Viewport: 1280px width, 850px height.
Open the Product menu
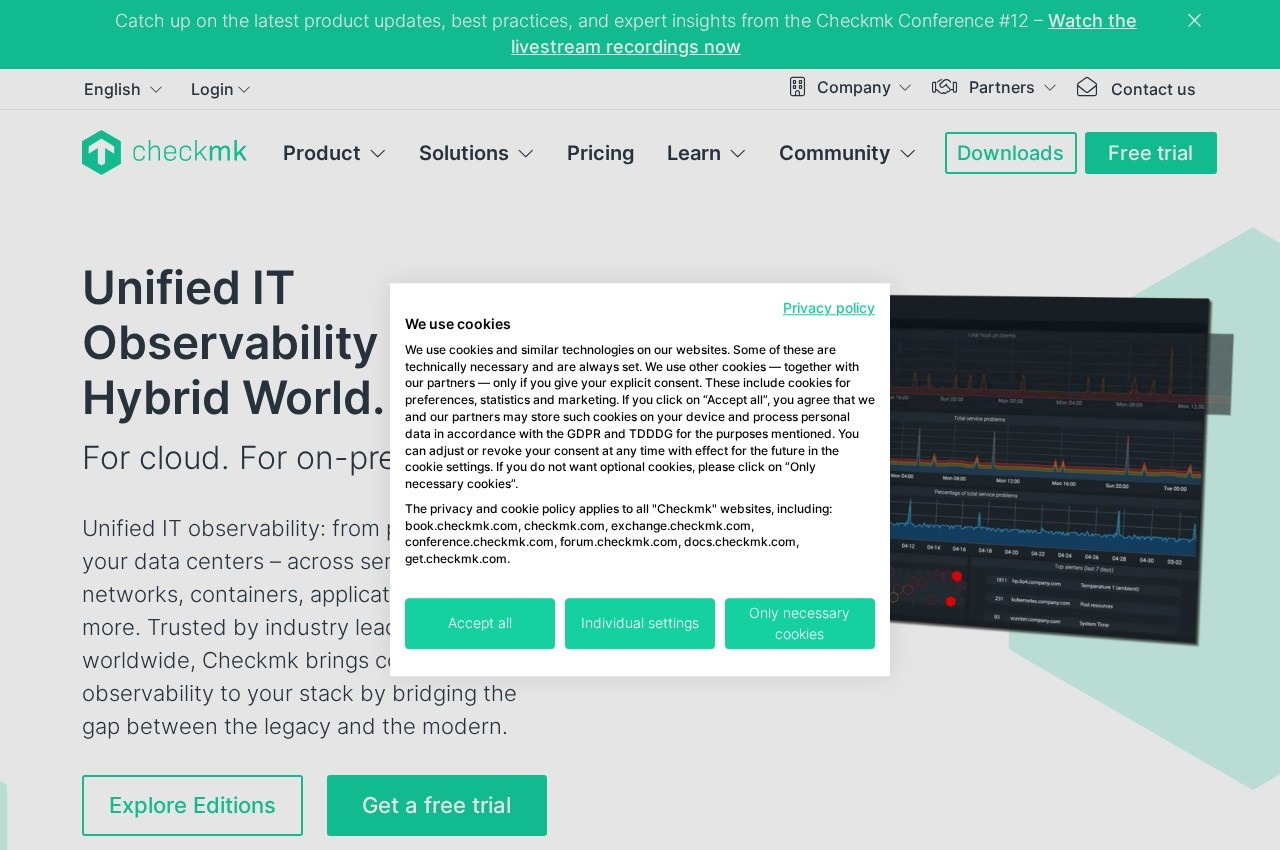click(x=321, y=153)
